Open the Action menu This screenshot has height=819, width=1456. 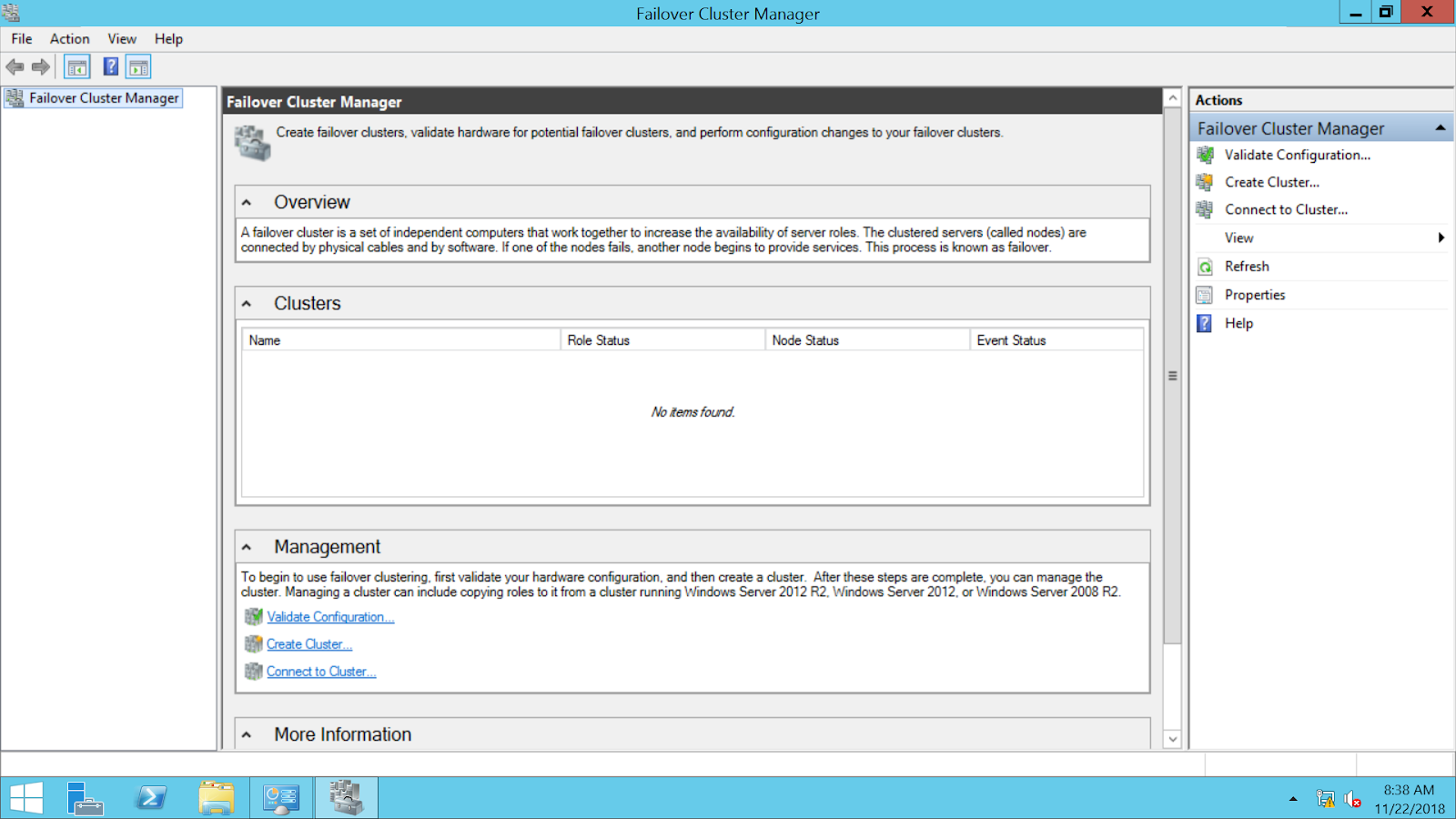70,39
